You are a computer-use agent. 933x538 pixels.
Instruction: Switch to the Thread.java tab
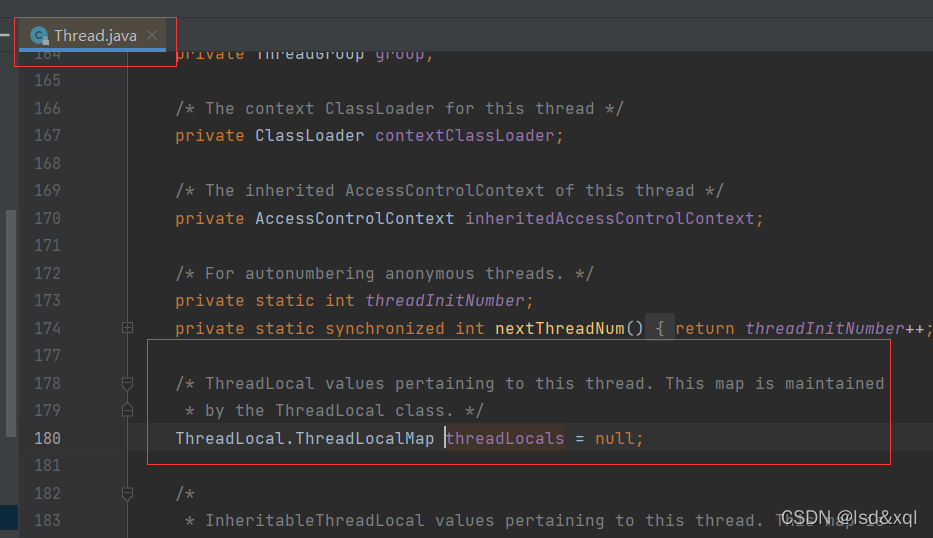click(92, 36)
